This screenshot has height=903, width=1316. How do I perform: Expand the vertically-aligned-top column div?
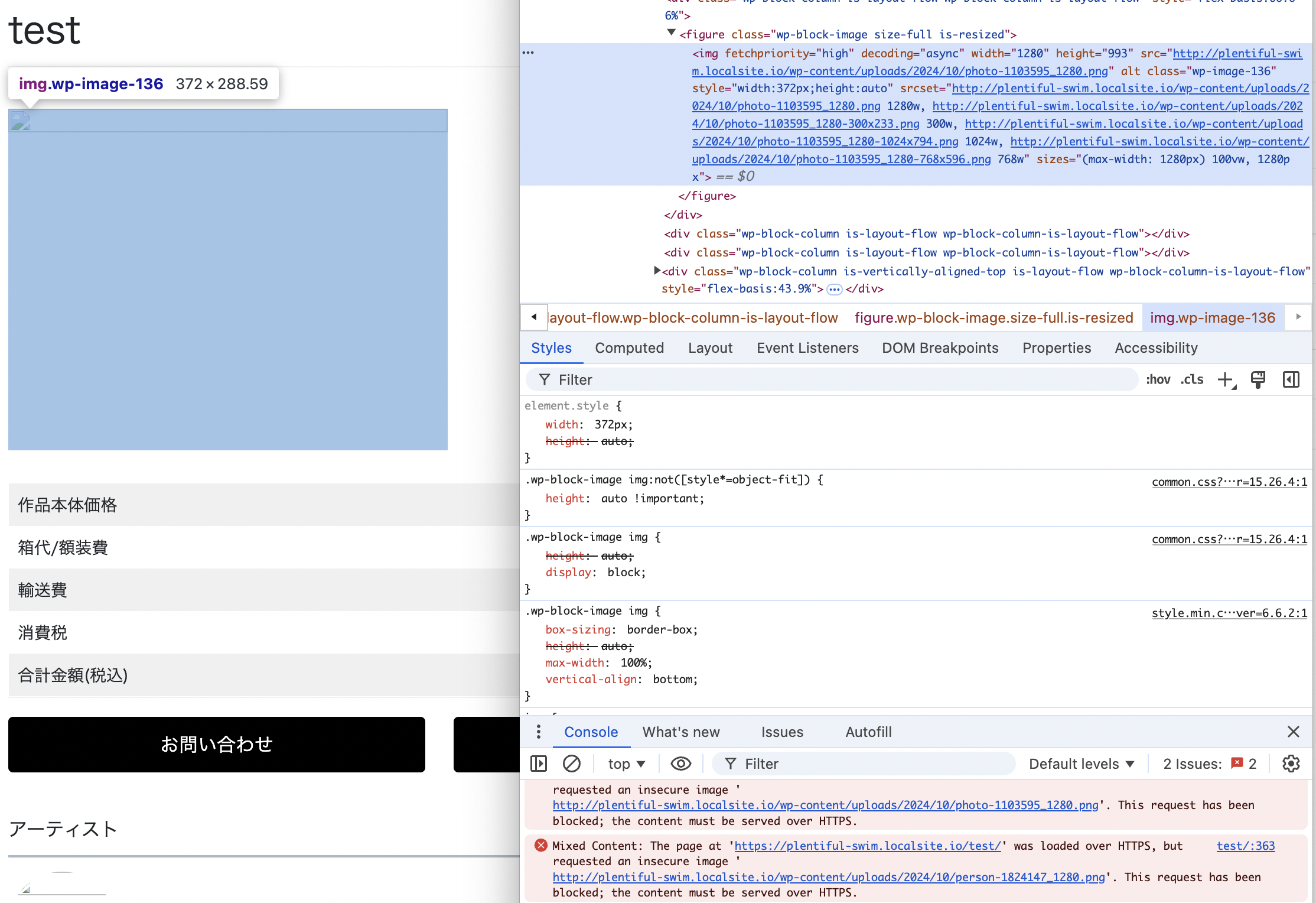(x=657, y=271)
